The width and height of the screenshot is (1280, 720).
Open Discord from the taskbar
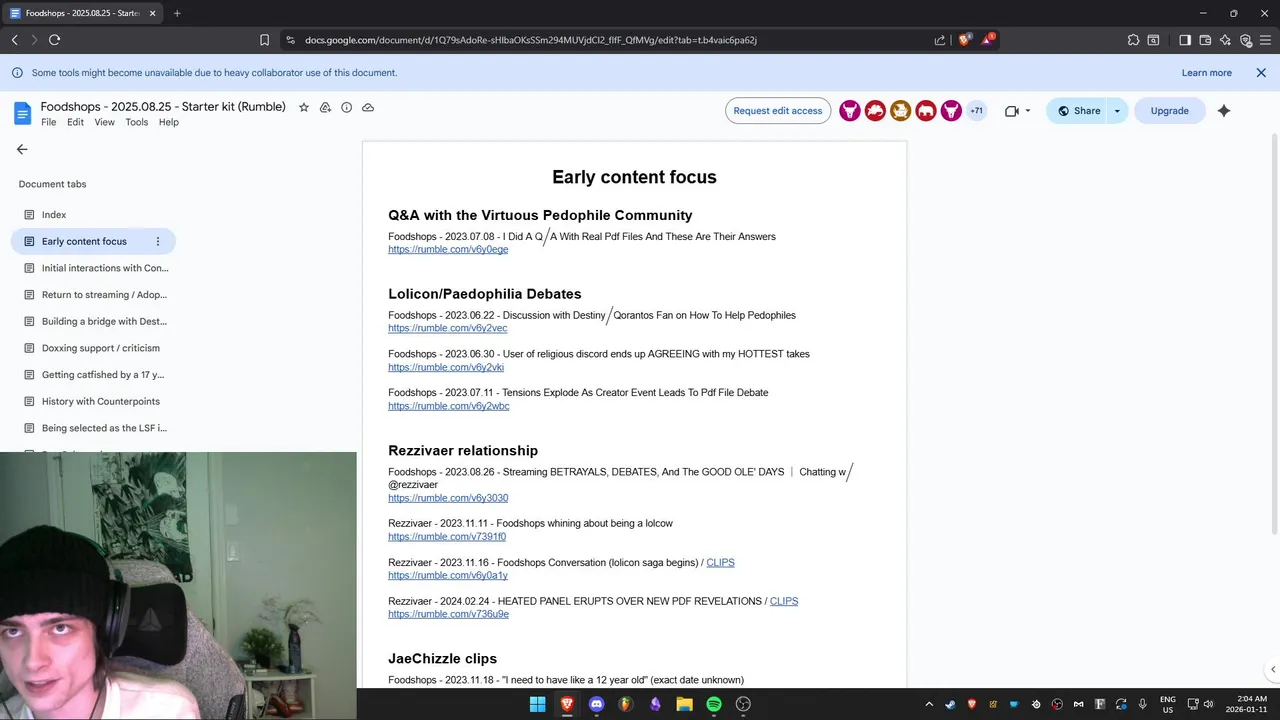click(597, 704)
